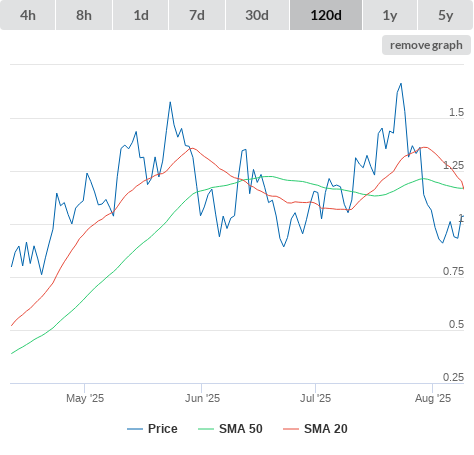Click the remove graph button
The height and width of the screenshot is (455, 474).
coord(426,45)
